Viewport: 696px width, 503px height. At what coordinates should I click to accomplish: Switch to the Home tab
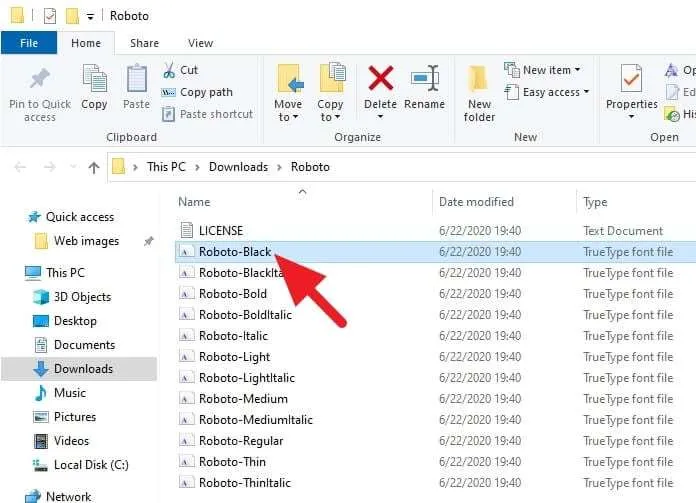point(86,43)
